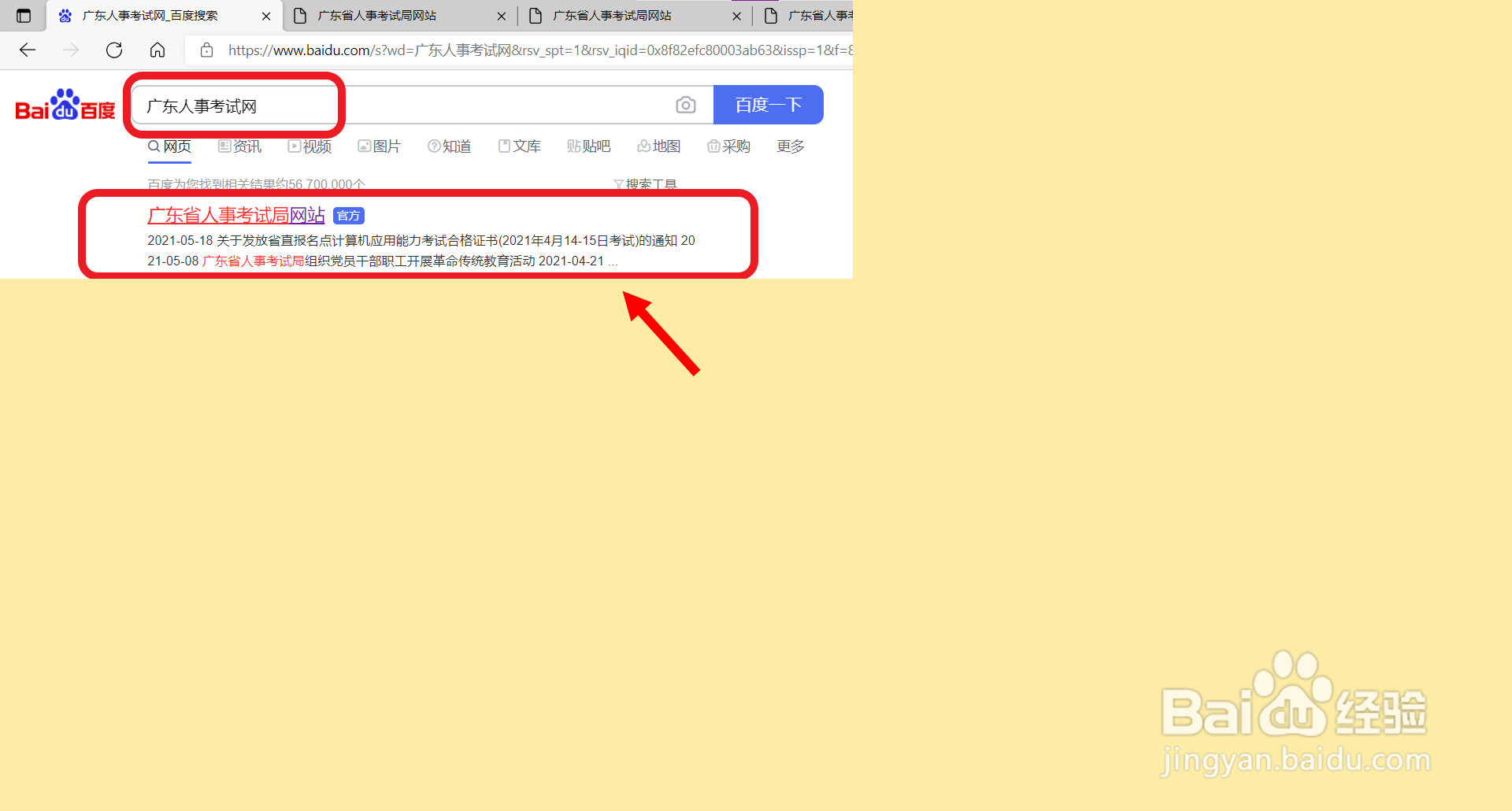Close the third tab 广东省人事考试局网站
Image resolution: width=1512 pixels, height=811 pixels.
tap(737, 16)
